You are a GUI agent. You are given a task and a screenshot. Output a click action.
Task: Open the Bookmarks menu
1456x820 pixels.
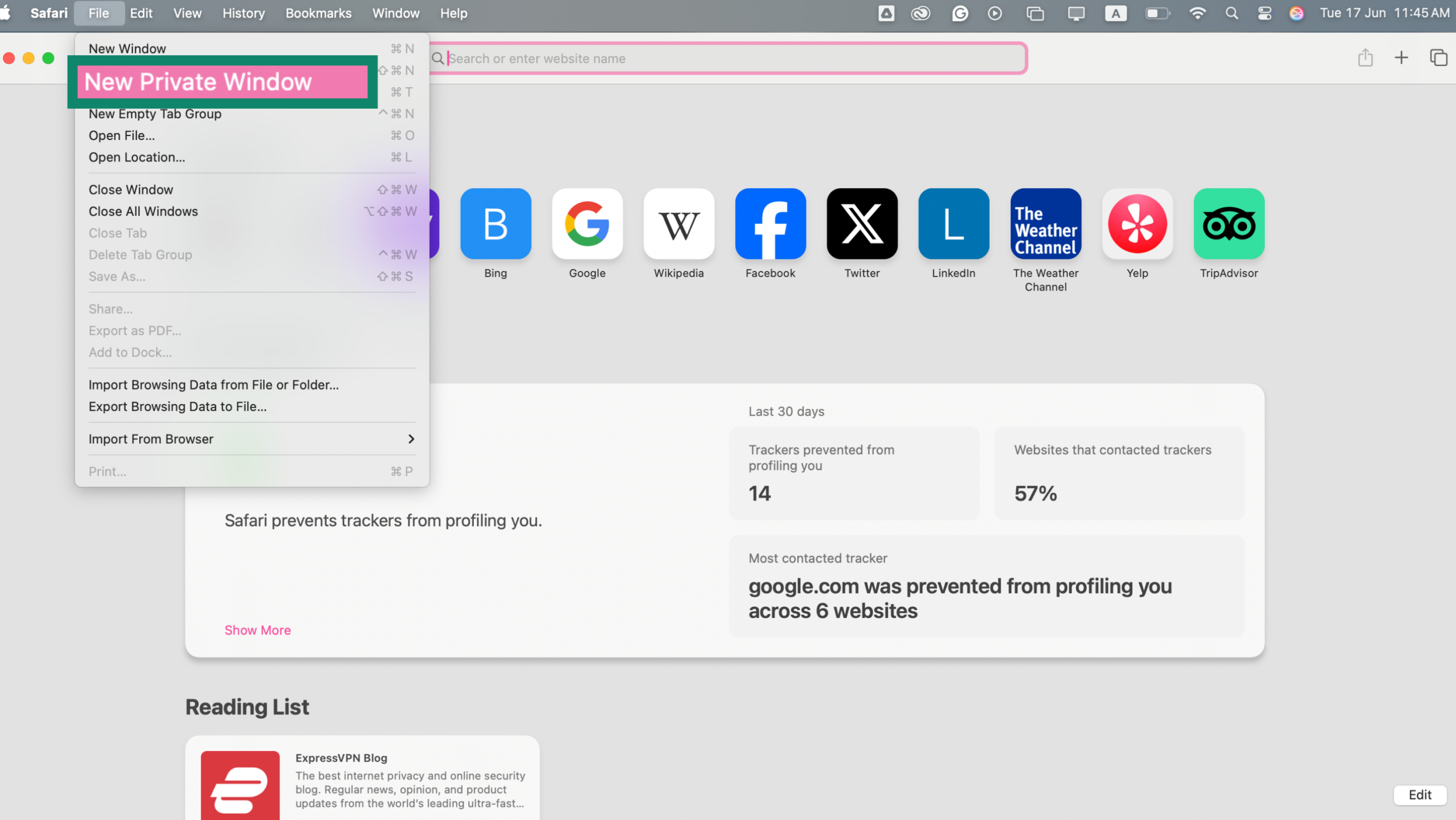(318, 13)
